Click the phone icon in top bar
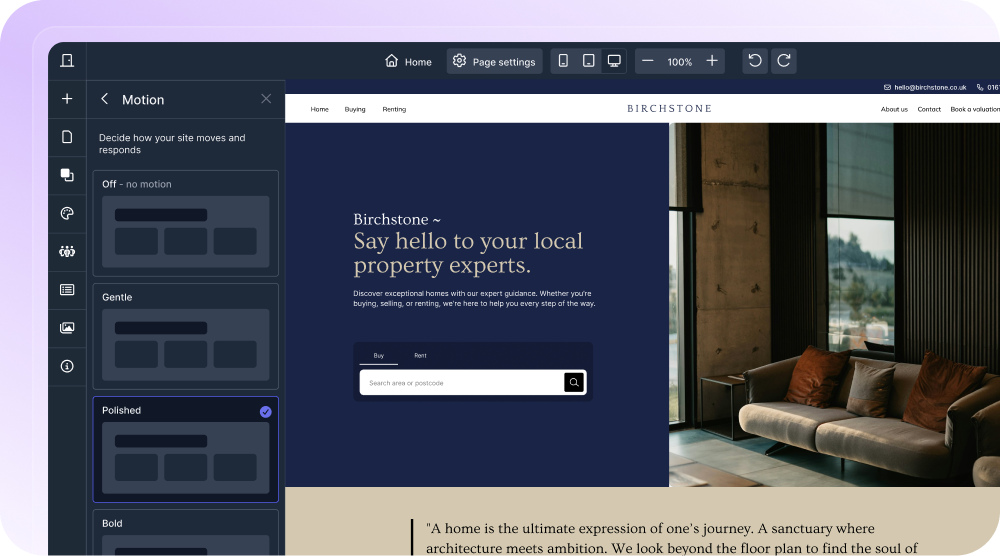Screen dimensions: 1000x556 980,87
